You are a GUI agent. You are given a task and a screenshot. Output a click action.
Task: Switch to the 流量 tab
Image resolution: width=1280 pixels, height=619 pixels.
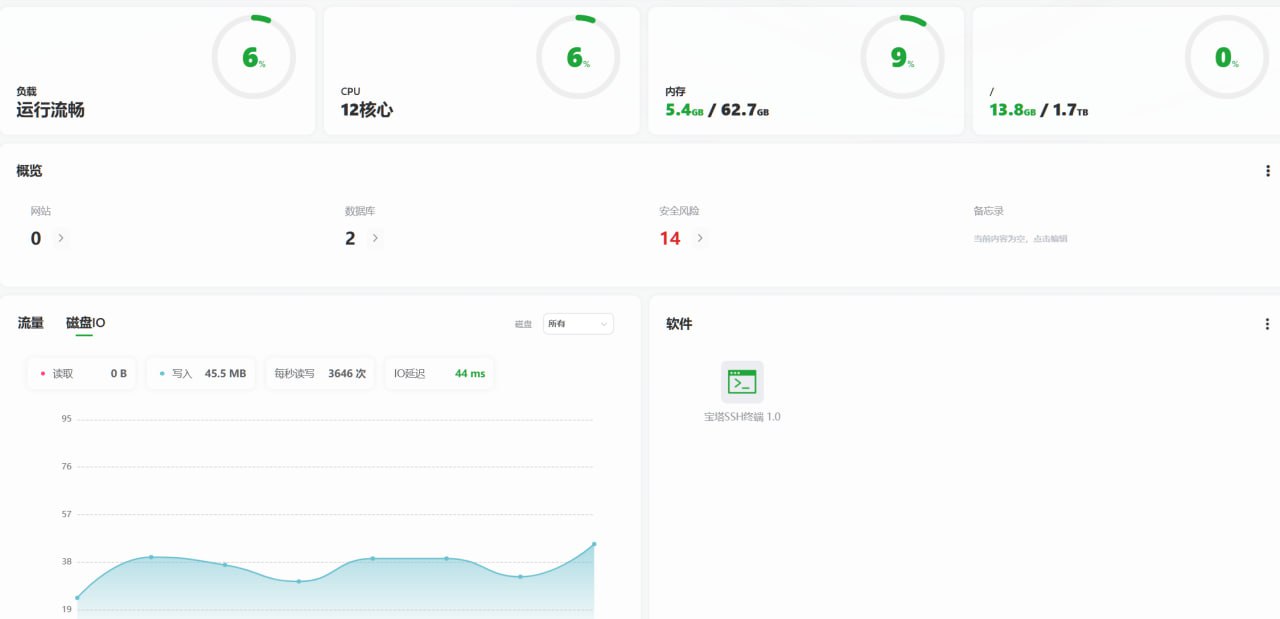pyautogui.click(x=31, y=323)
